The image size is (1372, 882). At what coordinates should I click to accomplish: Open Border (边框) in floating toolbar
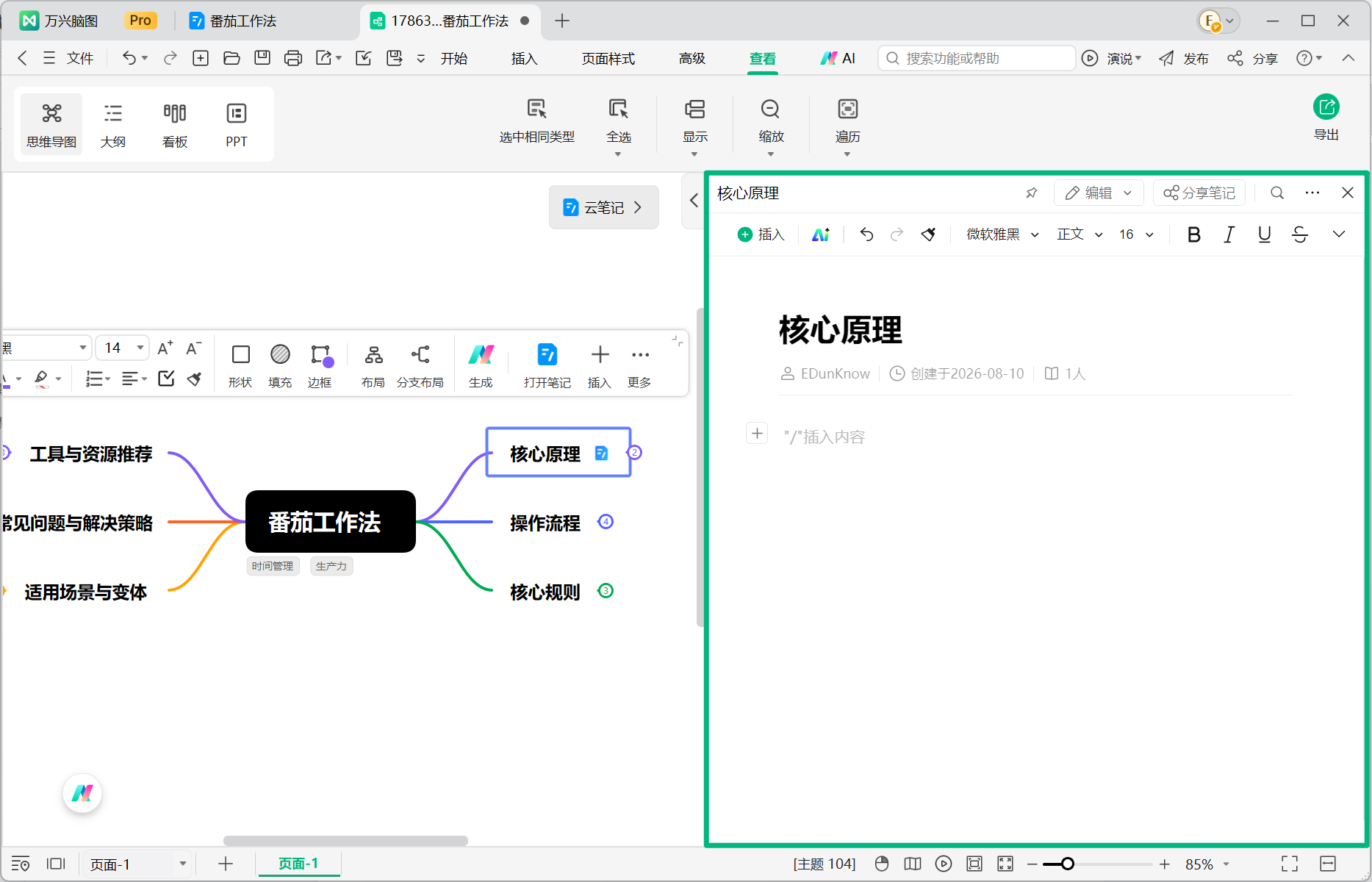click(320, 365)
